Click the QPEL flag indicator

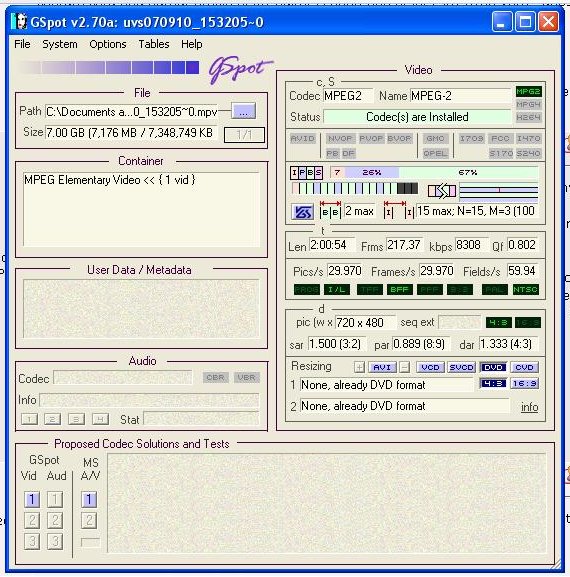[x=435, y=153]
